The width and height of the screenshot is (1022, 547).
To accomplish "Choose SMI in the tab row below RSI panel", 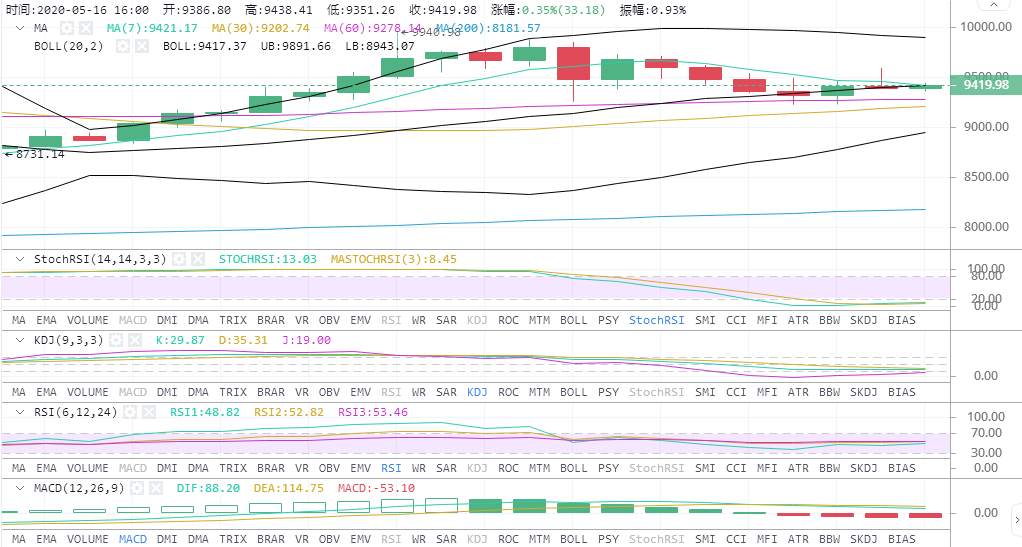I will click(705, 468).
